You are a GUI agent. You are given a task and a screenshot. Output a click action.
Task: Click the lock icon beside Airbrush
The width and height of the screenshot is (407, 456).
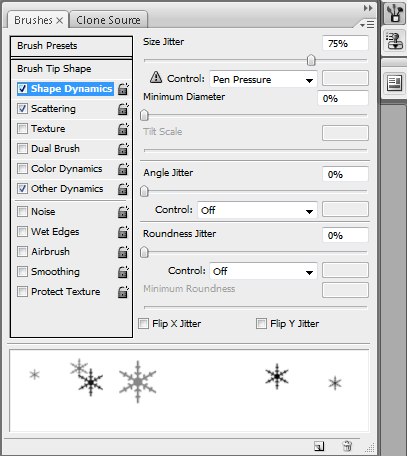[123, 252]
